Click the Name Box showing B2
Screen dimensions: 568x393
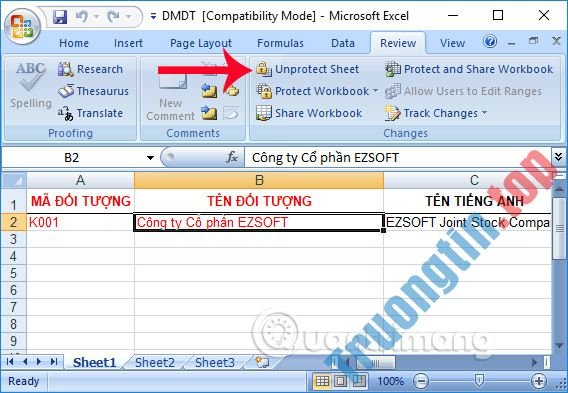point(72,158)
